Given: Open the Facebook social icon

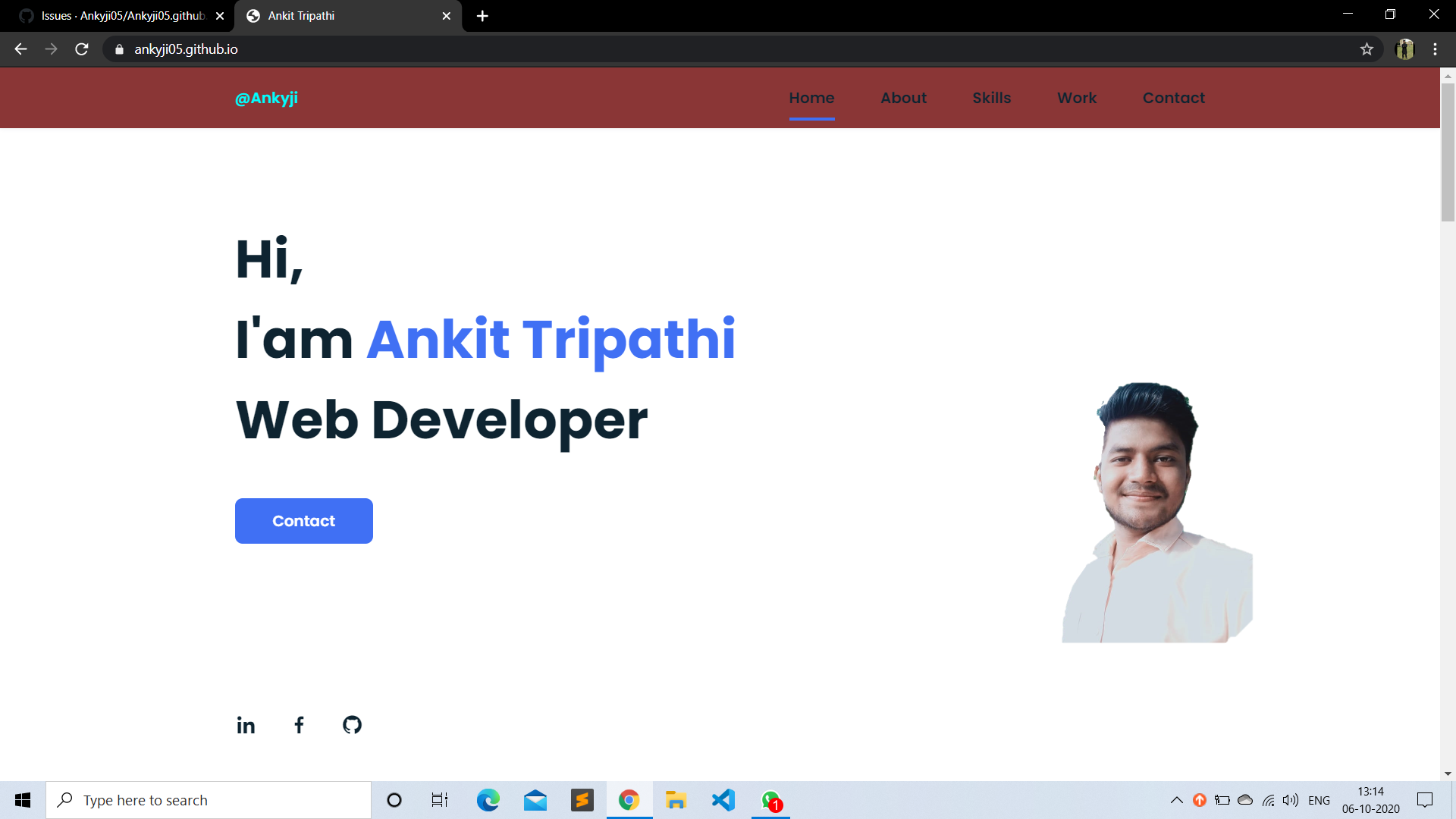Looking at the screenshot, I should 299,726.
